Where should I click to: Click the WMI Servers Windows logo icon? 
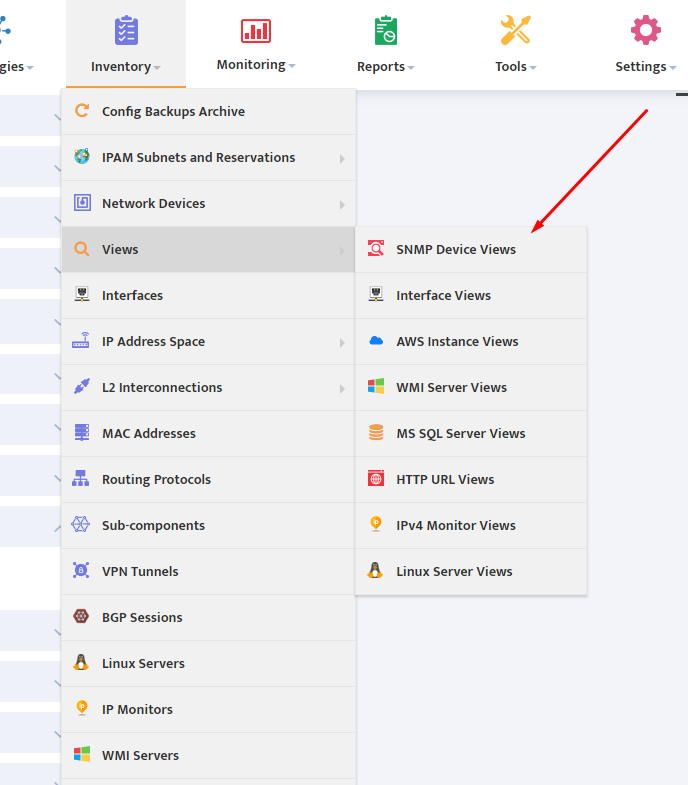click(82, 754)
